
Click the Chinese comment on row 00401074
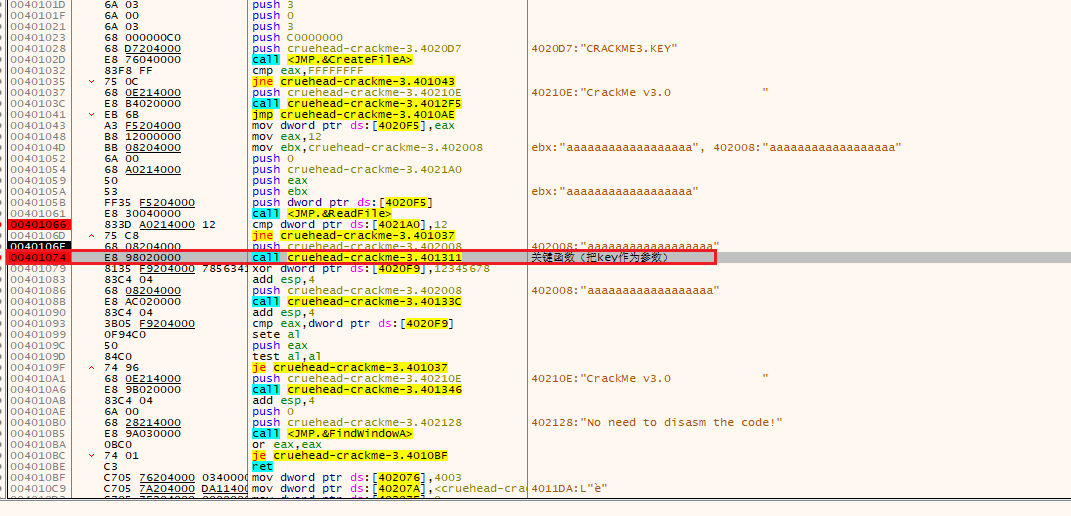click(x=599, y=257)
